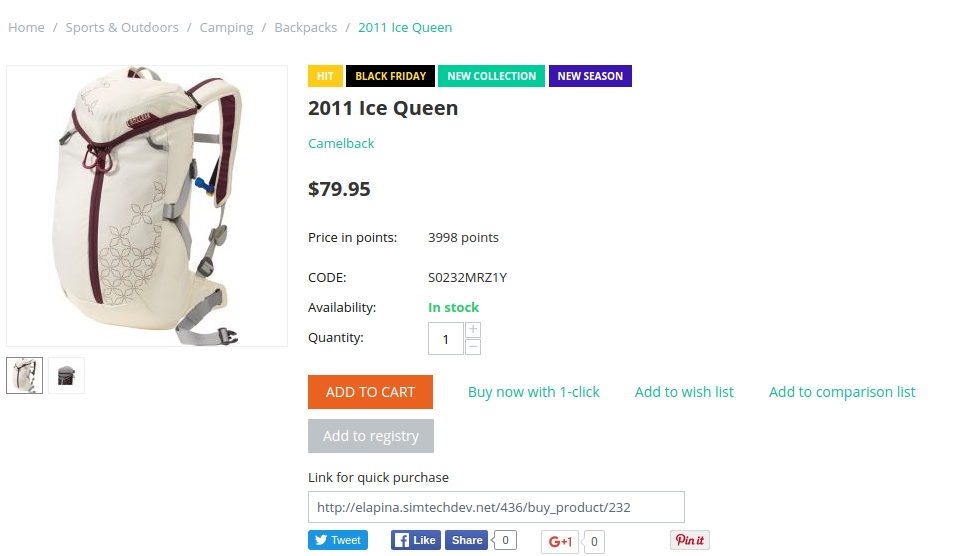Navigate to Sports & Outdoors breadcrumb
This screenshot has width=956, height=556.
click(x=122, y=27)
